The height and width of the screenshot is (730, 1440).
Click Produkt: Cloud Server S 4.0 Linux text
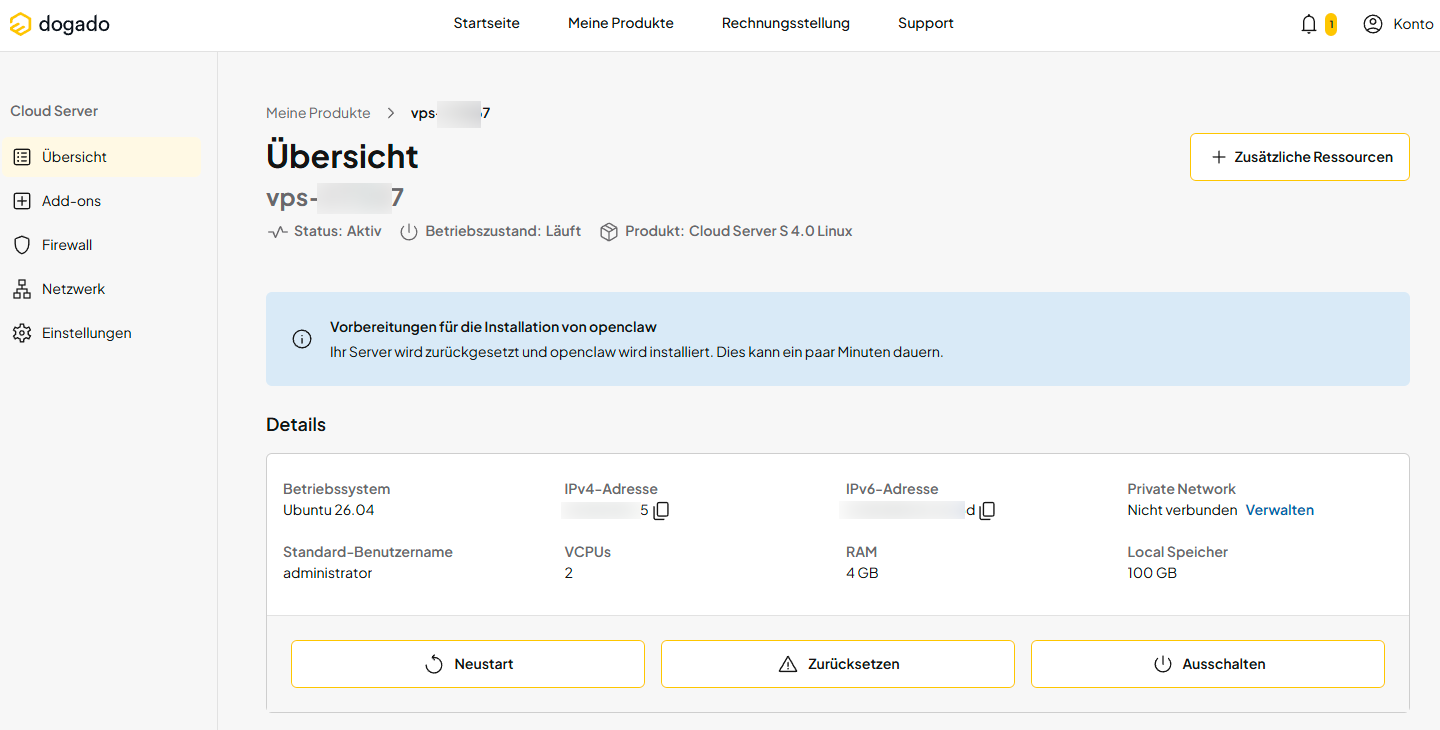(739, 231)
